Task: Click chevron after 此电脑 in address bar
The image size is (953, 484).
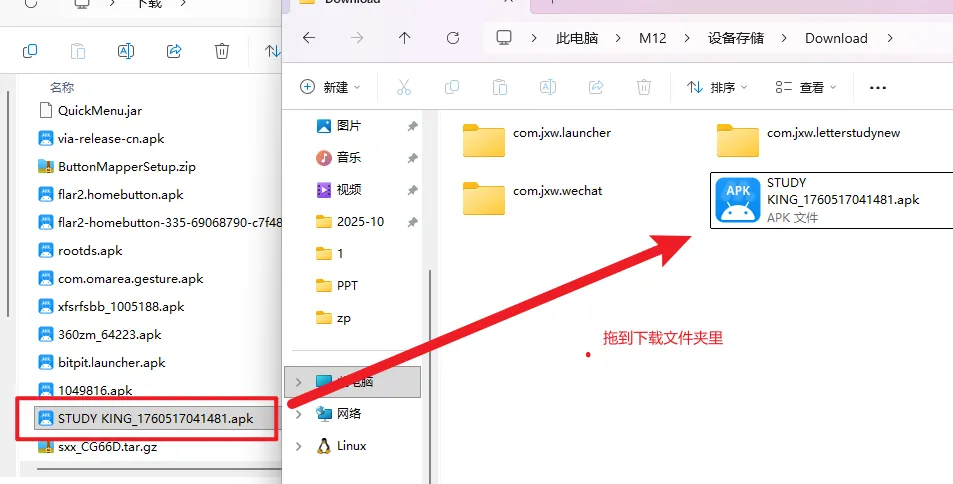Action: 618,38
